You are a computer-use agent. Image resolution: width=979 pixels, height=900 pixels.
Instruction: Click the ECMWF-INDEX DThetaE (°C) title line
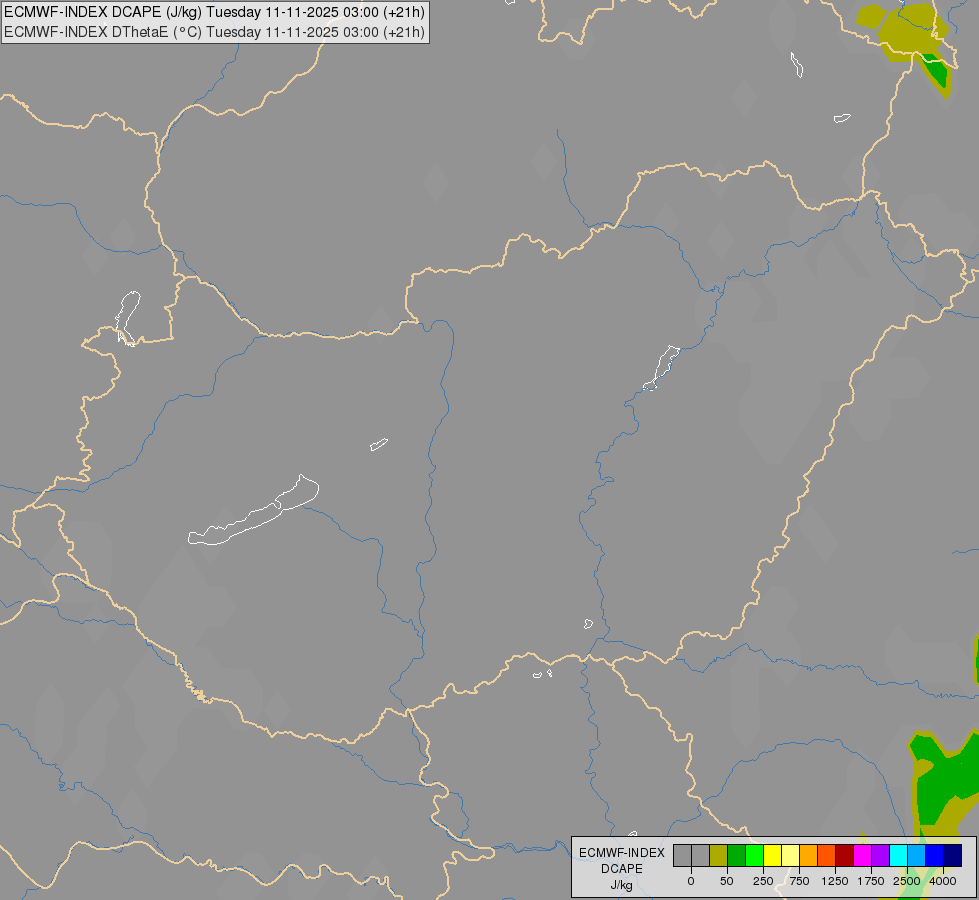(x=214, y=32)
